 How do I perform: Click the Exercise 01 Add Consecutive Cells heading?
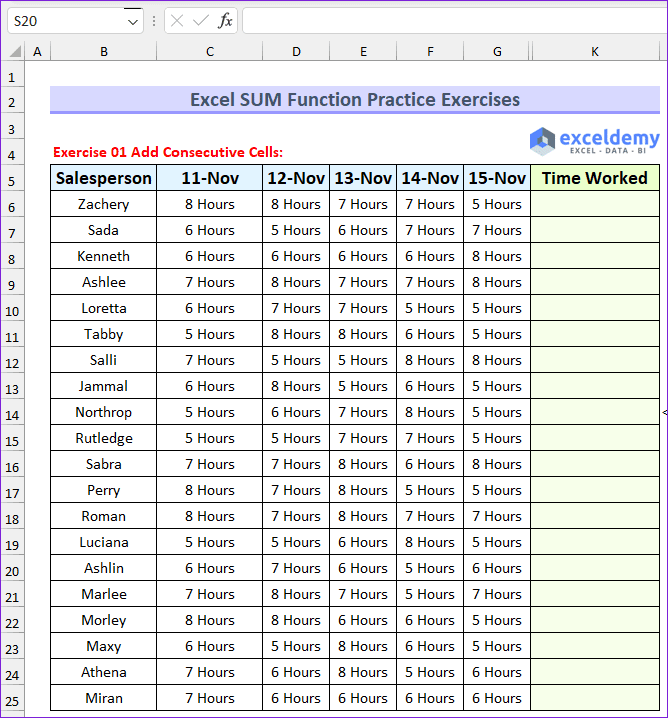click(x=168, y=152)
